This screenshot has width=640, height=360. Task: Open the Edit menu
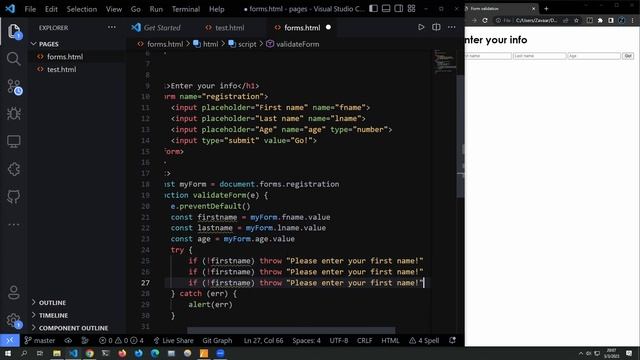pos(51,9)
